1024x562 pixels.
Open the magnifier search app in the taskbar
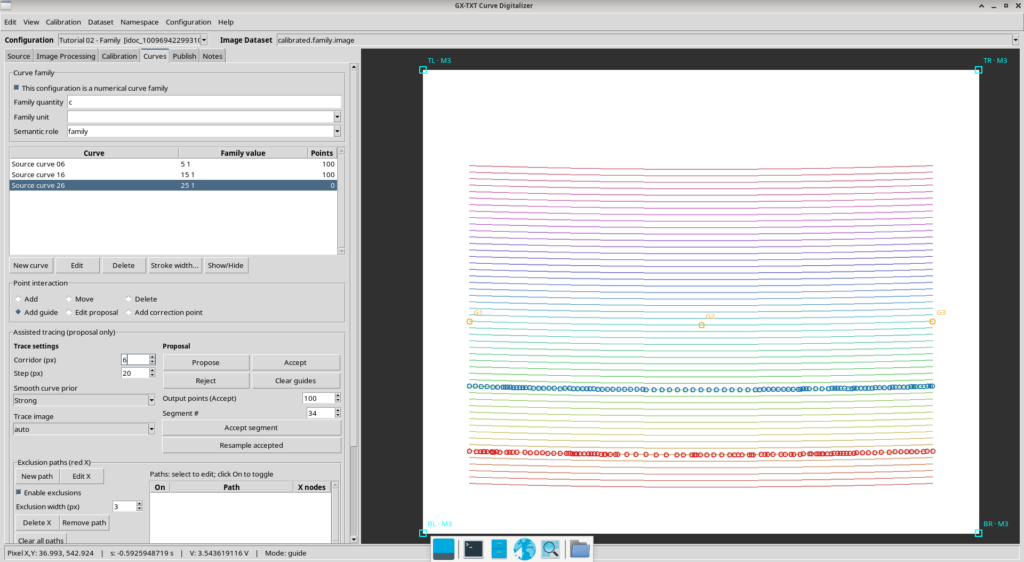[x=551, y=549]
